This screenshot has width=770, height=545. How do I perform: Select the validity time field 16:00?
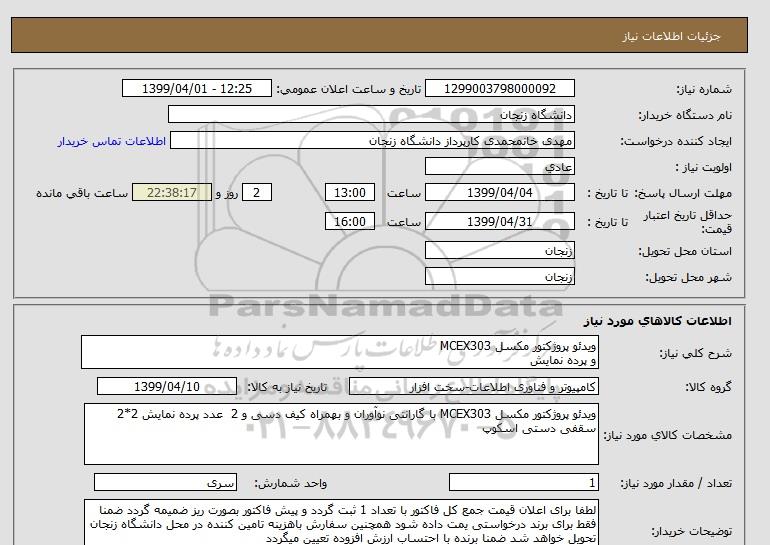click(x=350, y=221)
